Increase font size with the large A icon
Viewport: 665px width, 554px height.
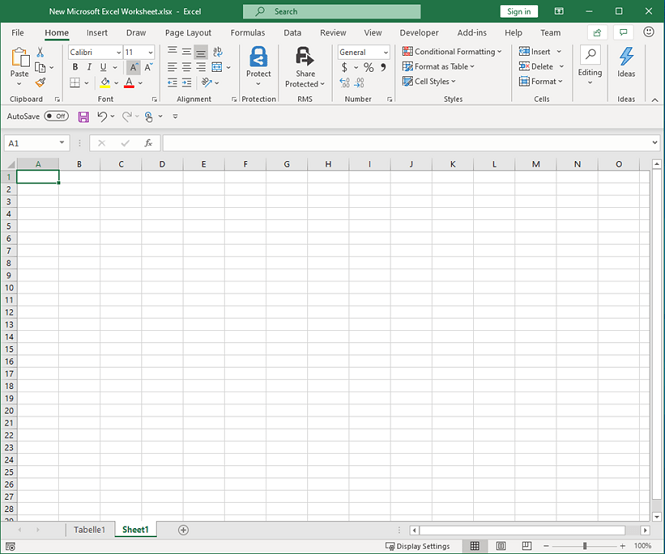133,67
